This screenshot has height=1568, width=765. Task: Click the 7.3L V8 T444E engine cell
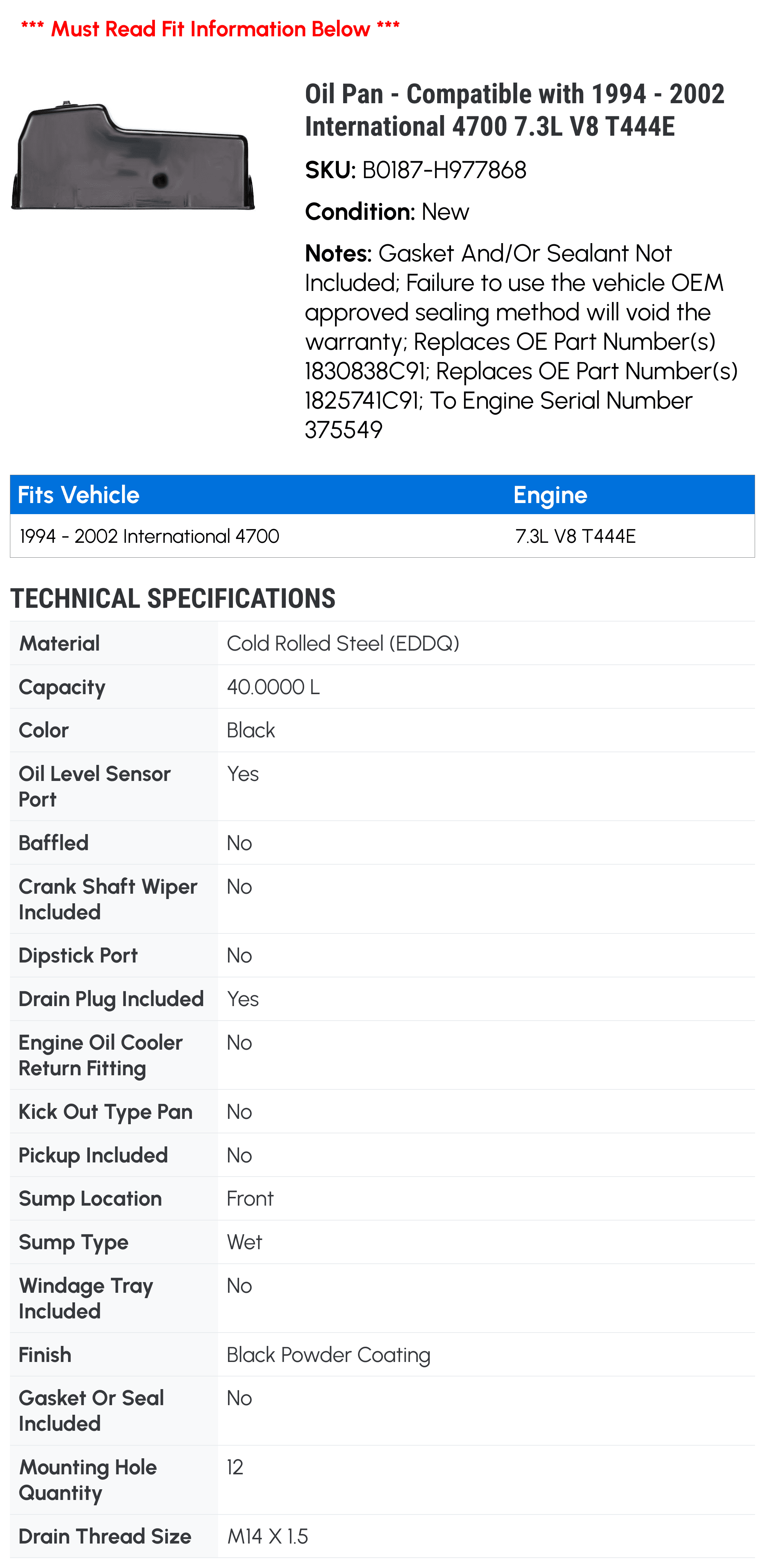coord(576,536)
